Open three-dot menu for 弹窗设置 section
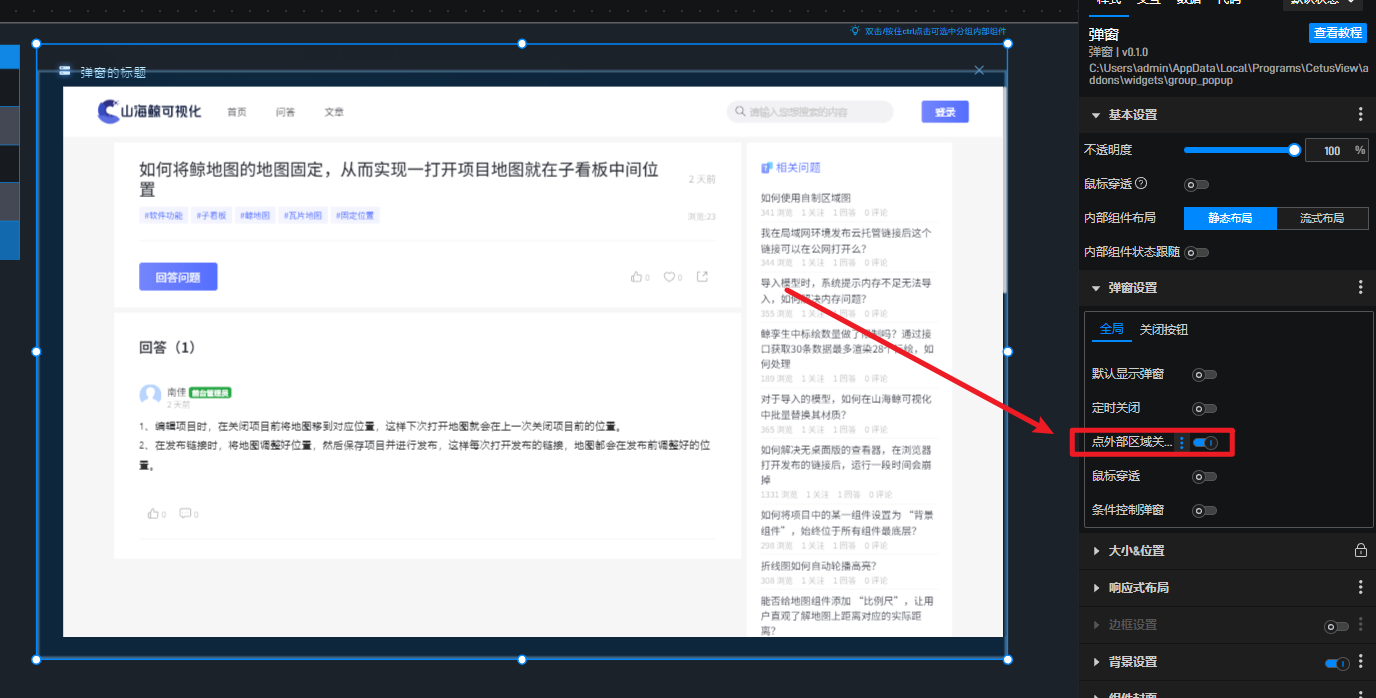1376x698 pixels. click(x=1360, y=288)
